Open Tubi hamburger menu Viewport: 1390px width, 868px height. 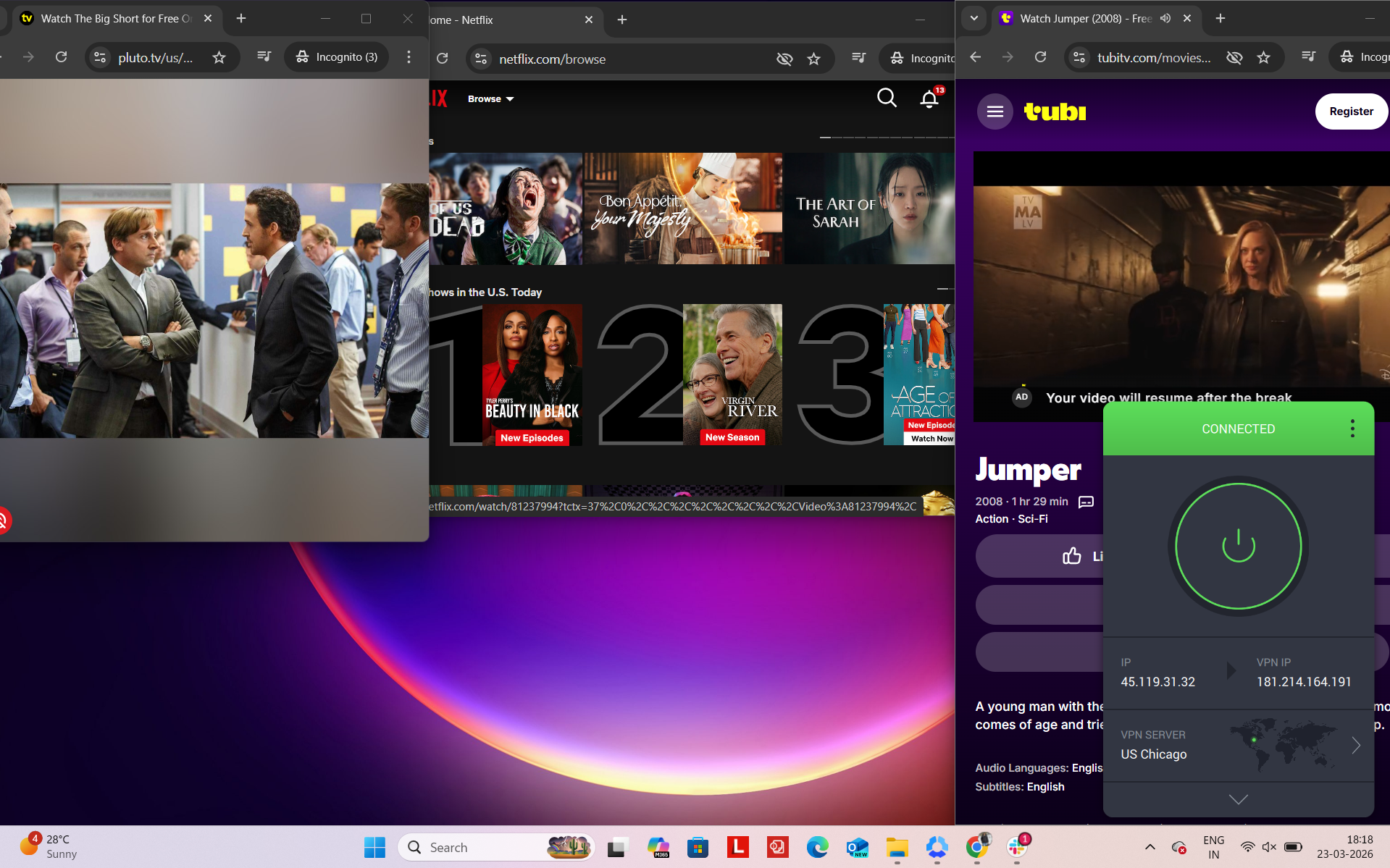tap(995, 111)
